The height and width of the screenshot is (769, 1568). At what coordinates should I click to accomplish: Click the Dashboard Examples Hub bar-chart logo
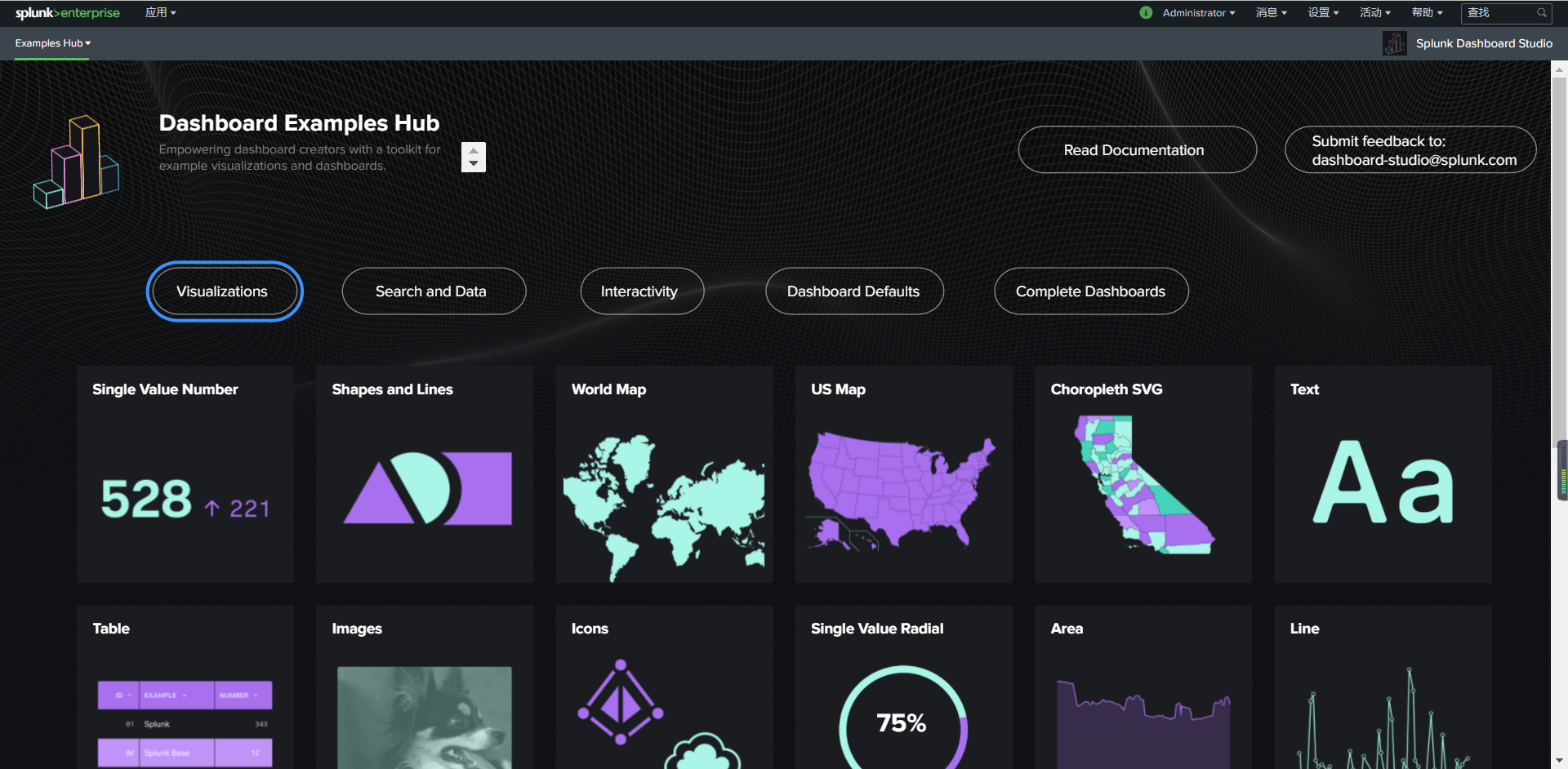pyautogui.click(x=77, y=162)
